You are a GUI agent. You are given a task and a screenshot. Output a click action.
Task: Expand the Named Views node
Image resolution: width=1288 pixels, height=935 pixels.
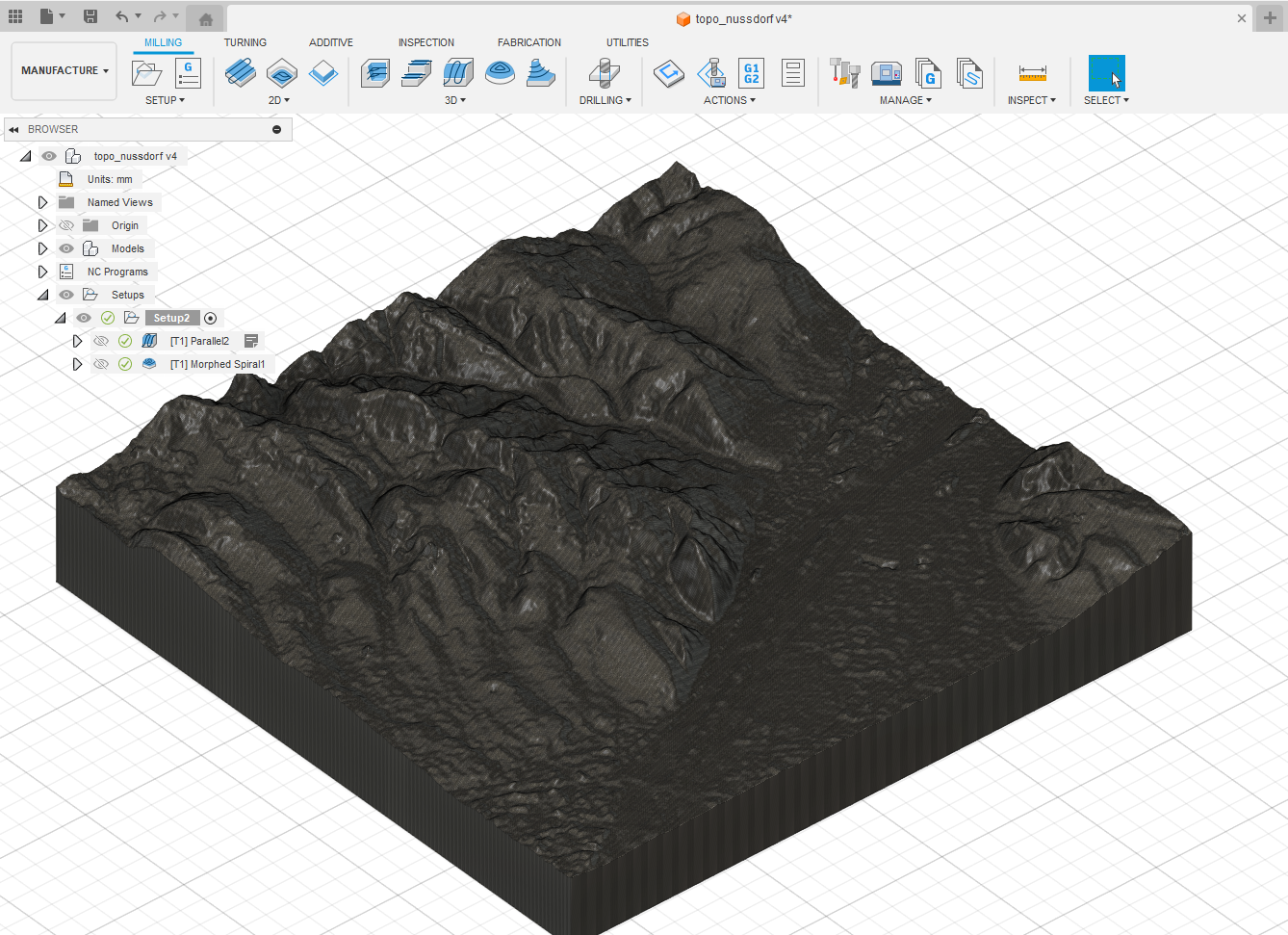[x=42, y=202]
